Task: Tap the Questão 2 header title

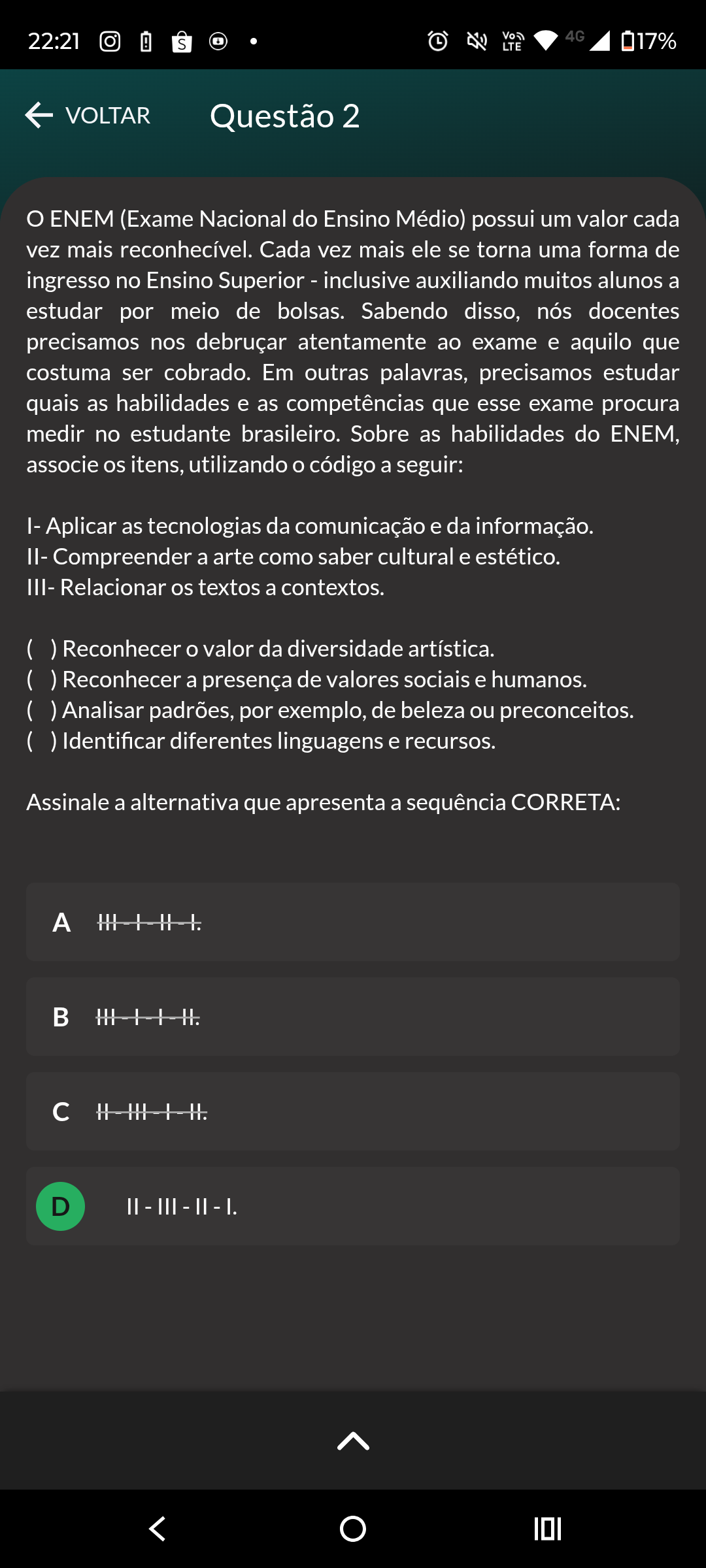Action: [x=285, y=116]
